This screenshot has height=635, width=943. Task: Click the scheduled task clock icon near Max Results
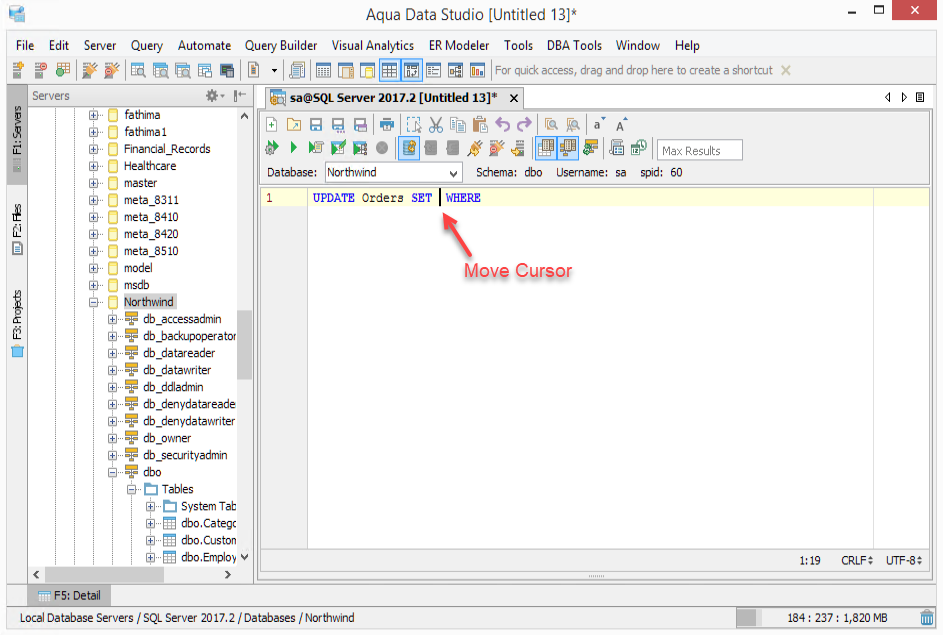click(639, 147)
